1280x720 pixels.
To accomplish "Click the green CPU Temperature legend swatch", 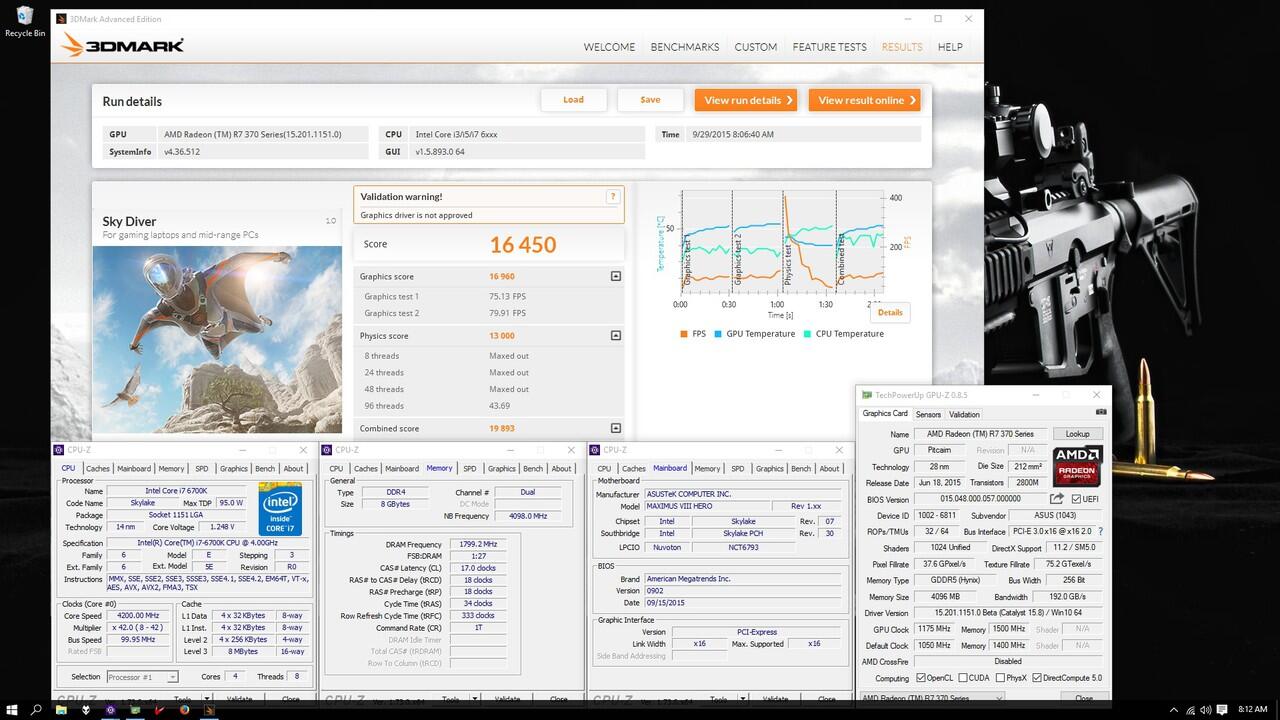I will 807,334.
